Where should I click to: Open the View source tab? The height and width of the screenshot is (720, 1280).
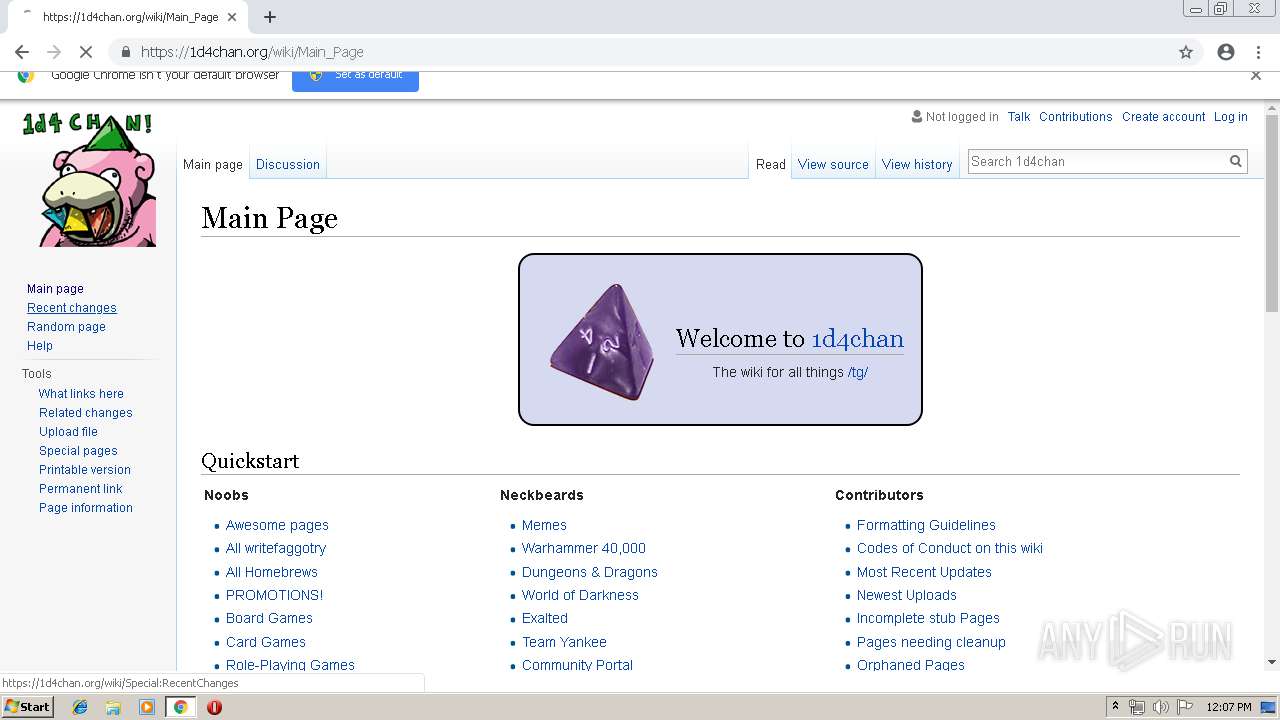click(x=833, y=164)
